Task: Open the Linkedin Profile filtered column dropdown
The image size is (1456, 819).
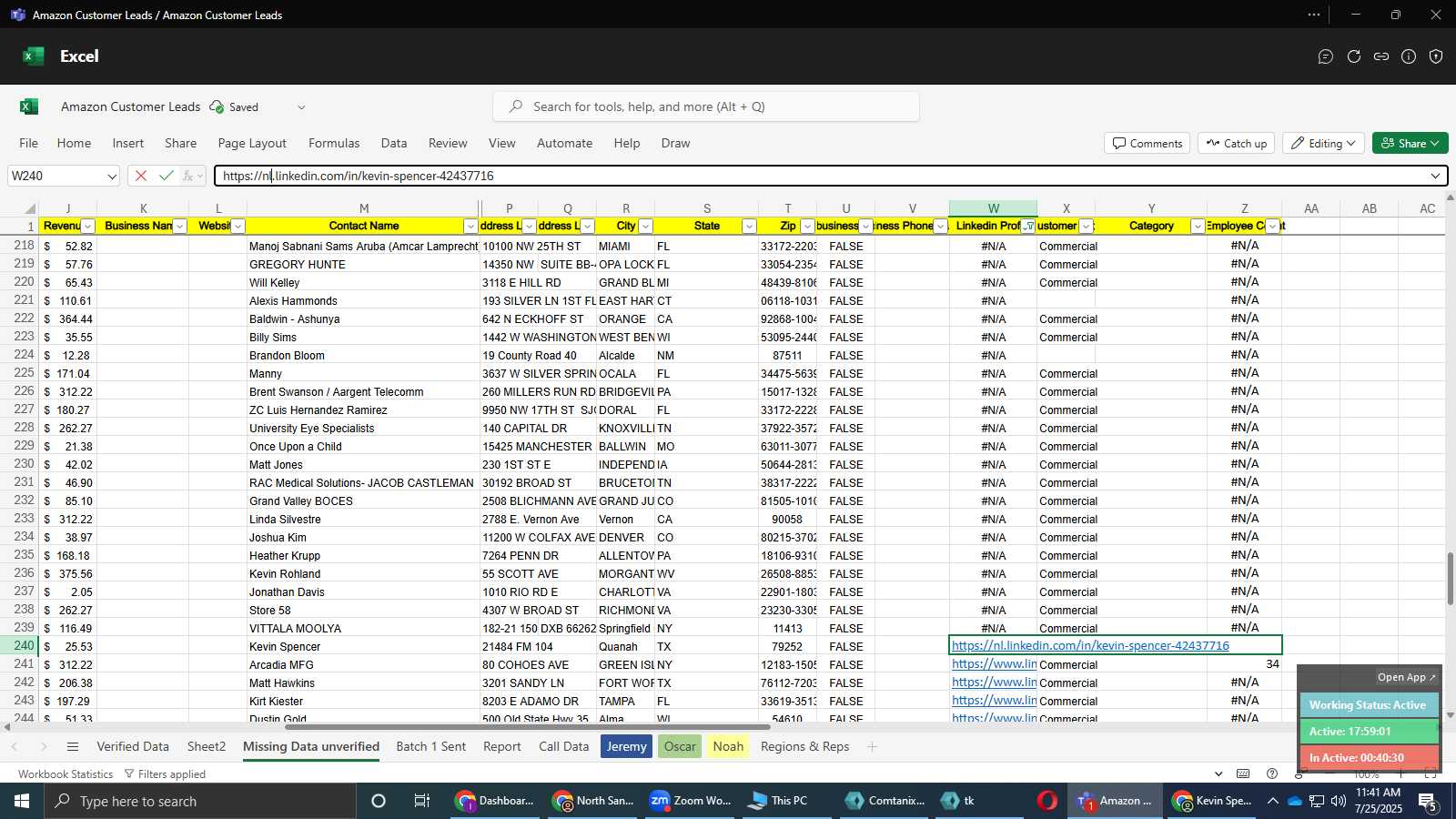Action: pyautogui.click(x=1028, y=227)
